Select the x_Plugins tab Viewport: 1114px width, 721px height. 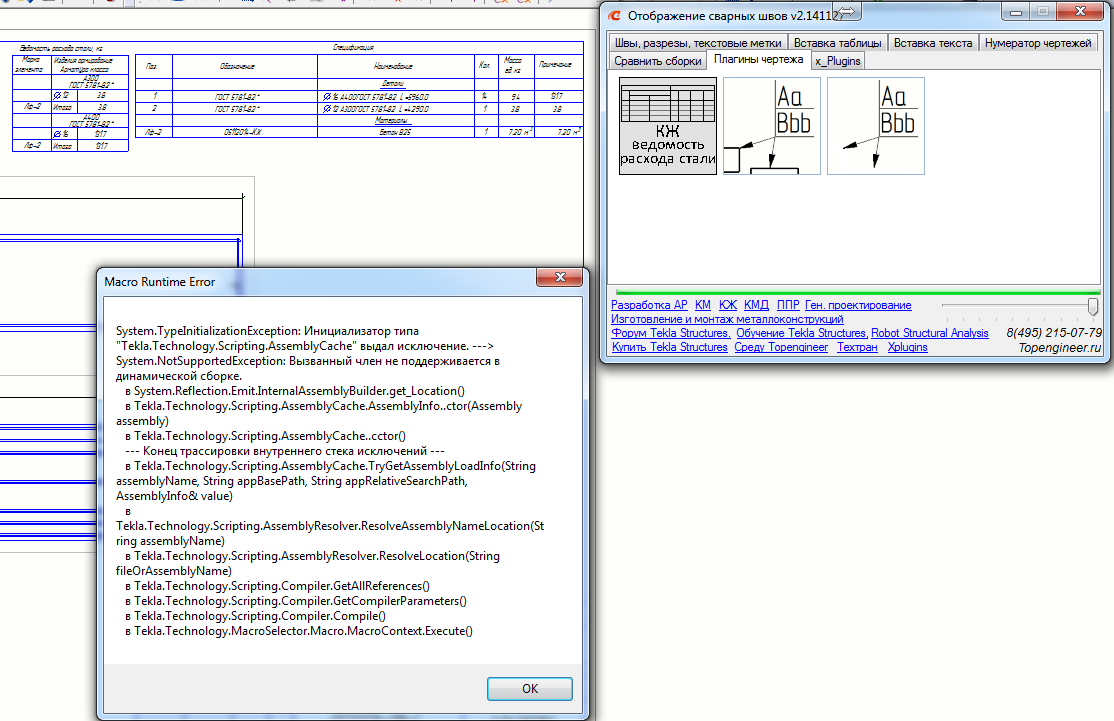pos(838,61)
